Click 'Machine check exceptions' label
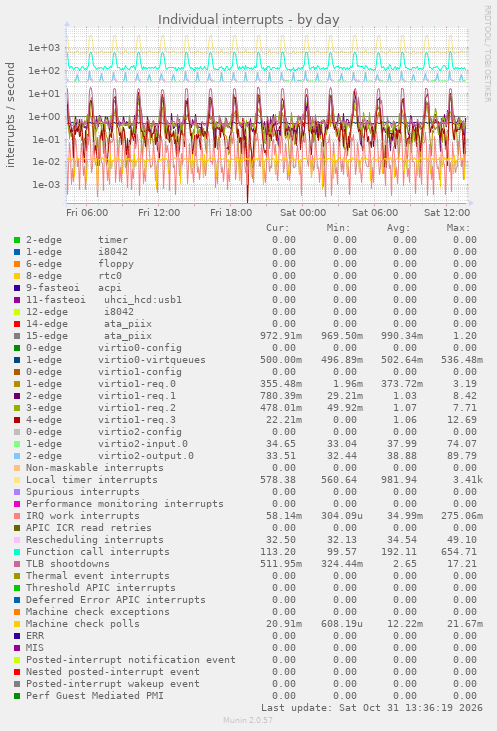 point(97,612)
